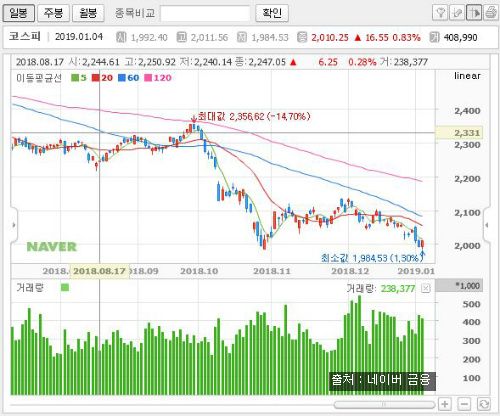Reset the chart with refresh icon
This screenshot has height=416, width=500.
[483, 404]
